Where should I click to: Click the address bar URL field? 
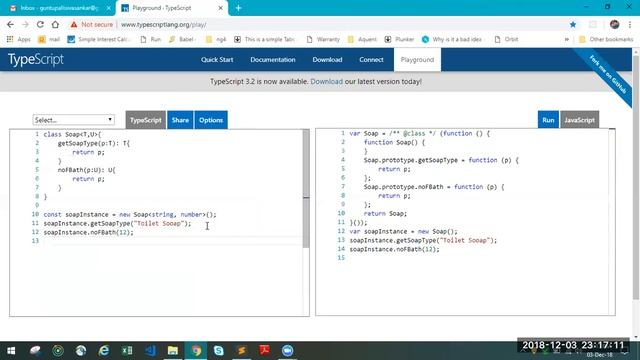click(x=343, y=24)
